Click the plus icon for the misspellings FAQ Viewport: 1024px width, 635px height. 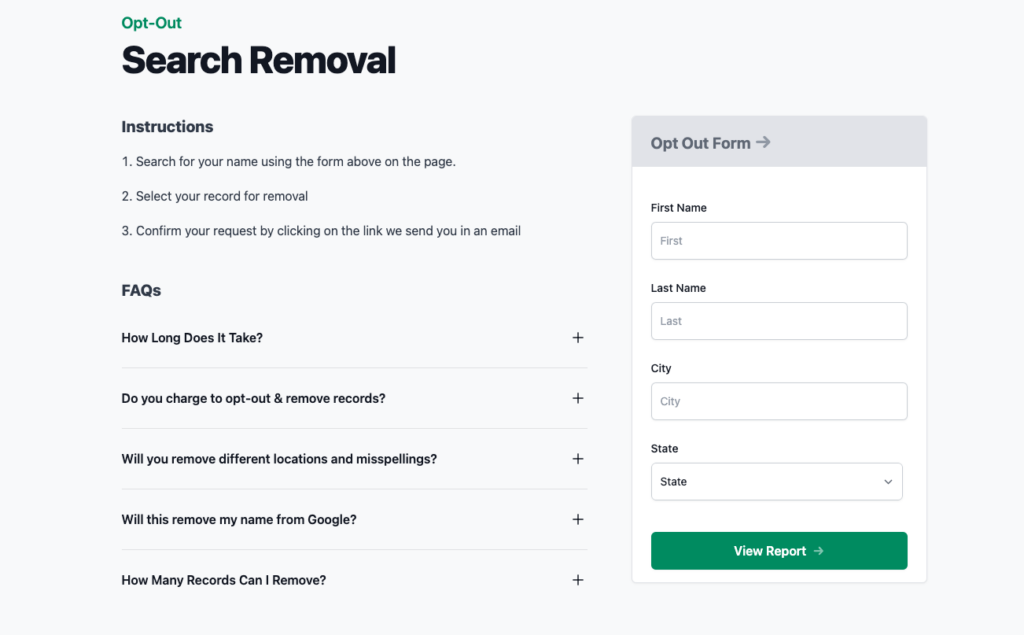(x=578, y=458)
